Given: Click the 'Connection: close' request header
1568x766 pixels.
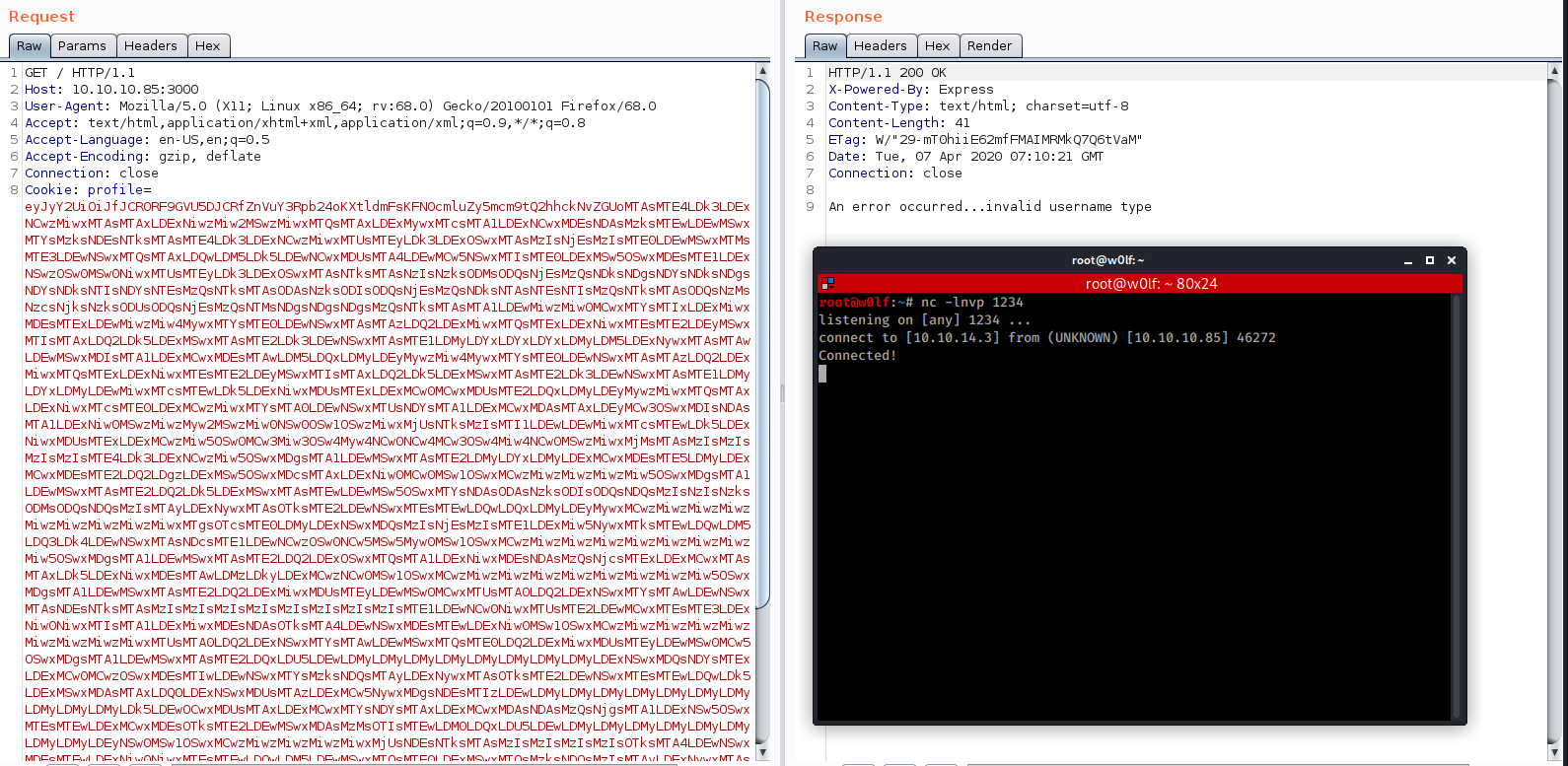Looking at the screenshot, I should (x=92, y=173).
